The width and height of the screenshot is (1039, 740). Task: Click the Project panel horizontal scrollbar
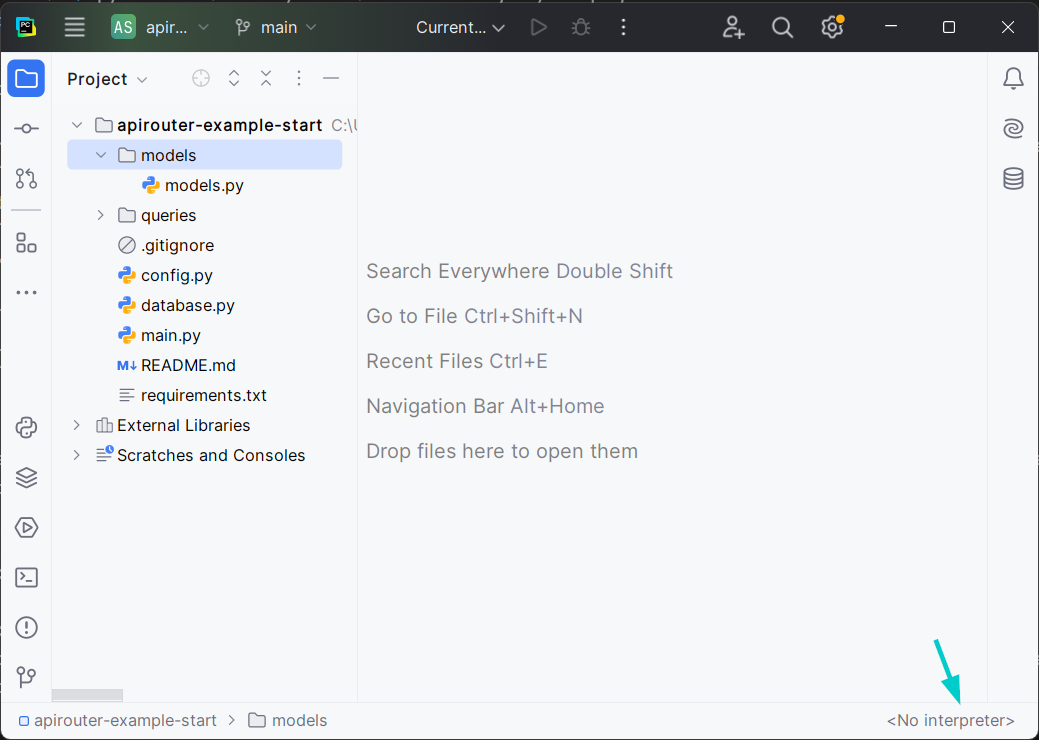tap(87, 696)
